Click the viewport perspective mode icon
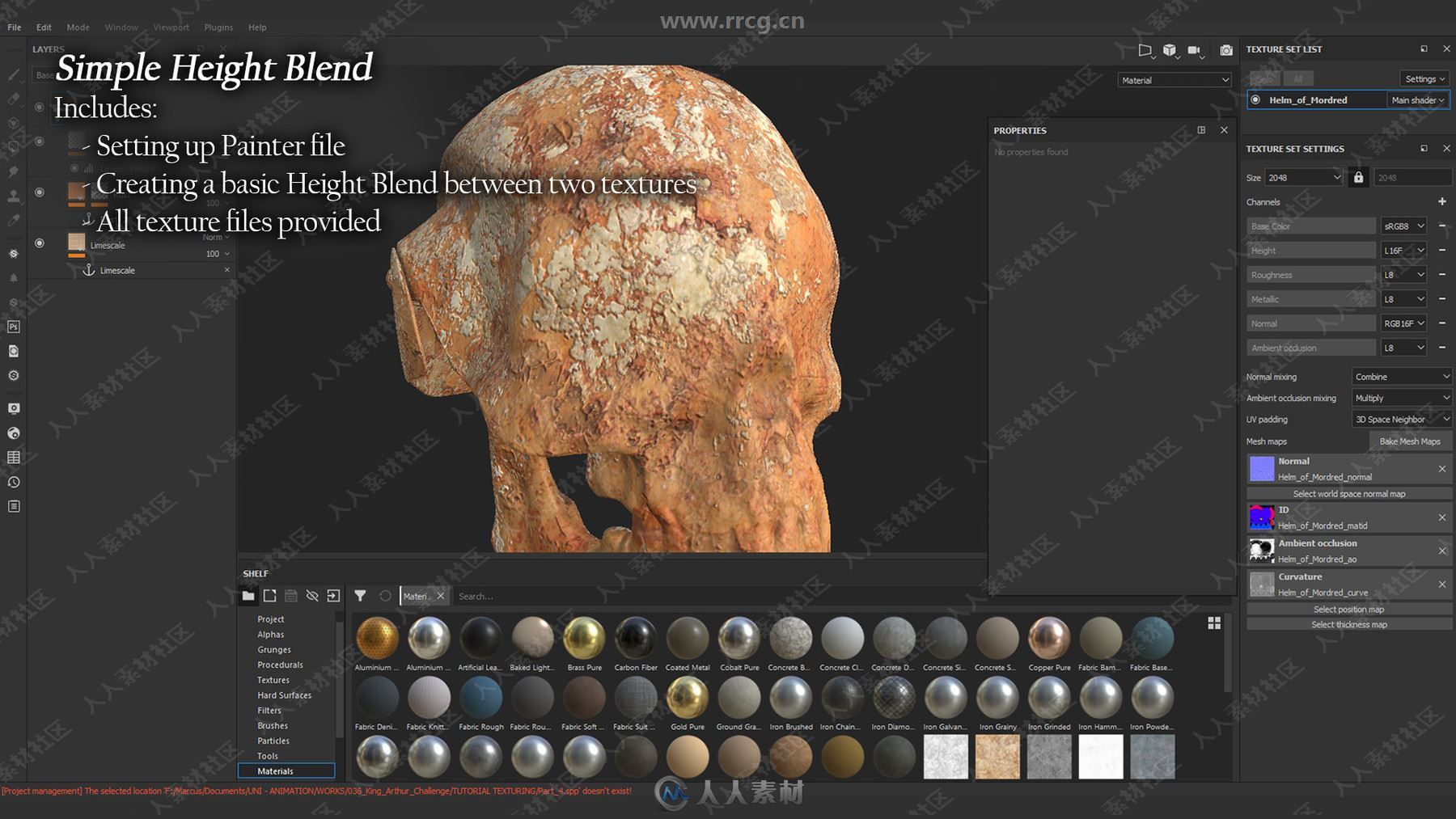The height and width of the screenshot is (819, 1456). click(1145, 50)
